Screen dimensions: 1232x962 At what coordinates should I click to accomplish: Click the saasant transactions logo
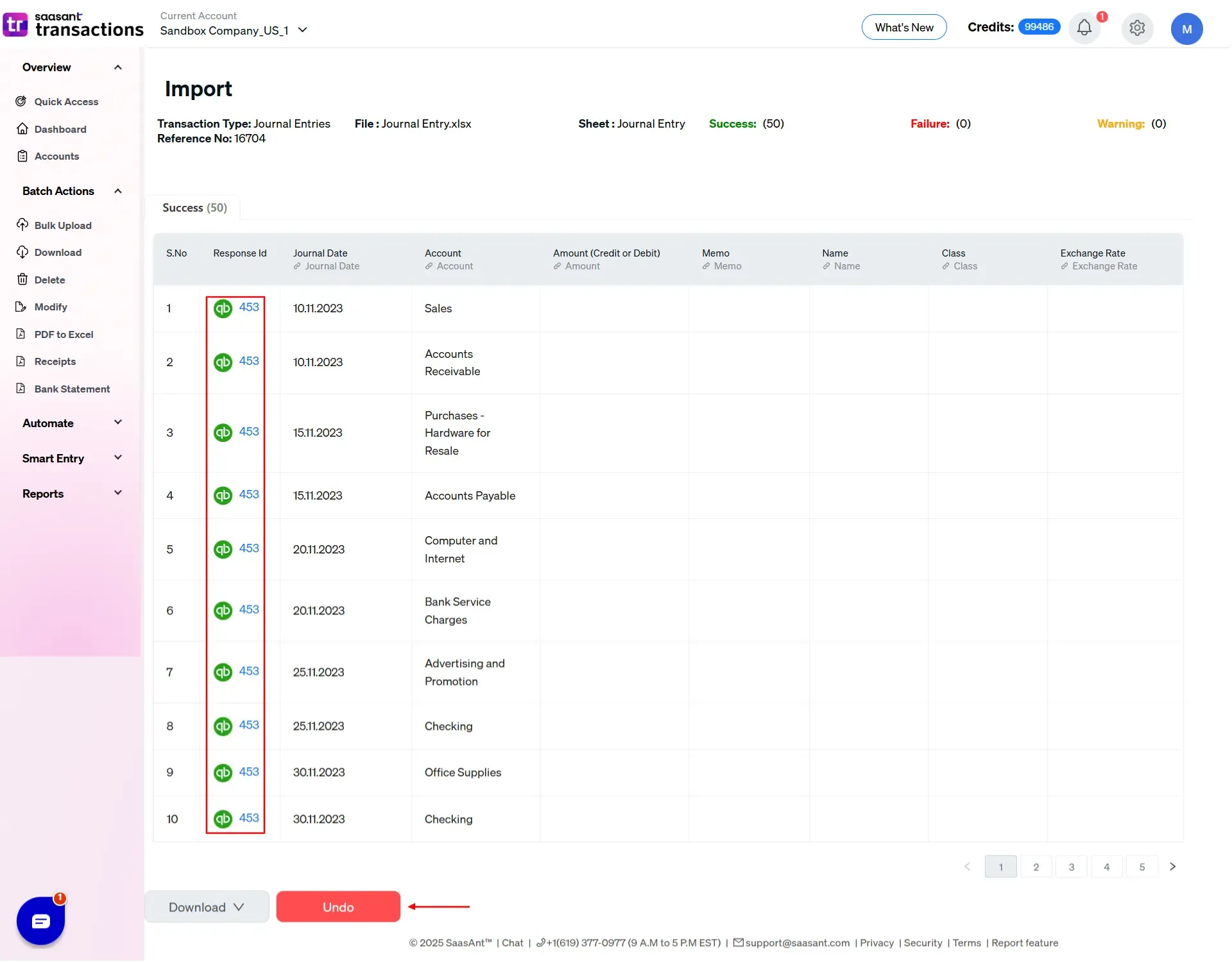pos(73,25)
